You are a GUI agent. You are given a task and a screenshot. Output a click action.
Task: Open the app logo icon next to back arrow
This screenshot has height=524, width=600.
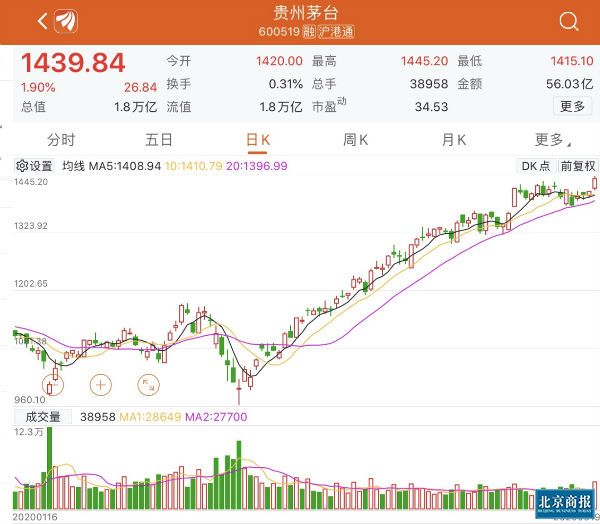click(x=66, y=21)
